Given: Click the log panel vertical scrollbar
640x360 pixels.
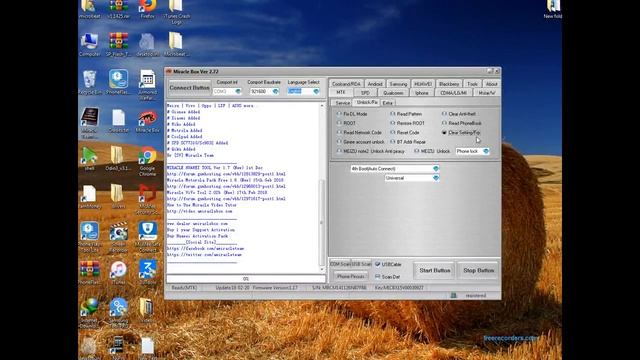Looking at the screenshot, I should [x=322, y=187].
